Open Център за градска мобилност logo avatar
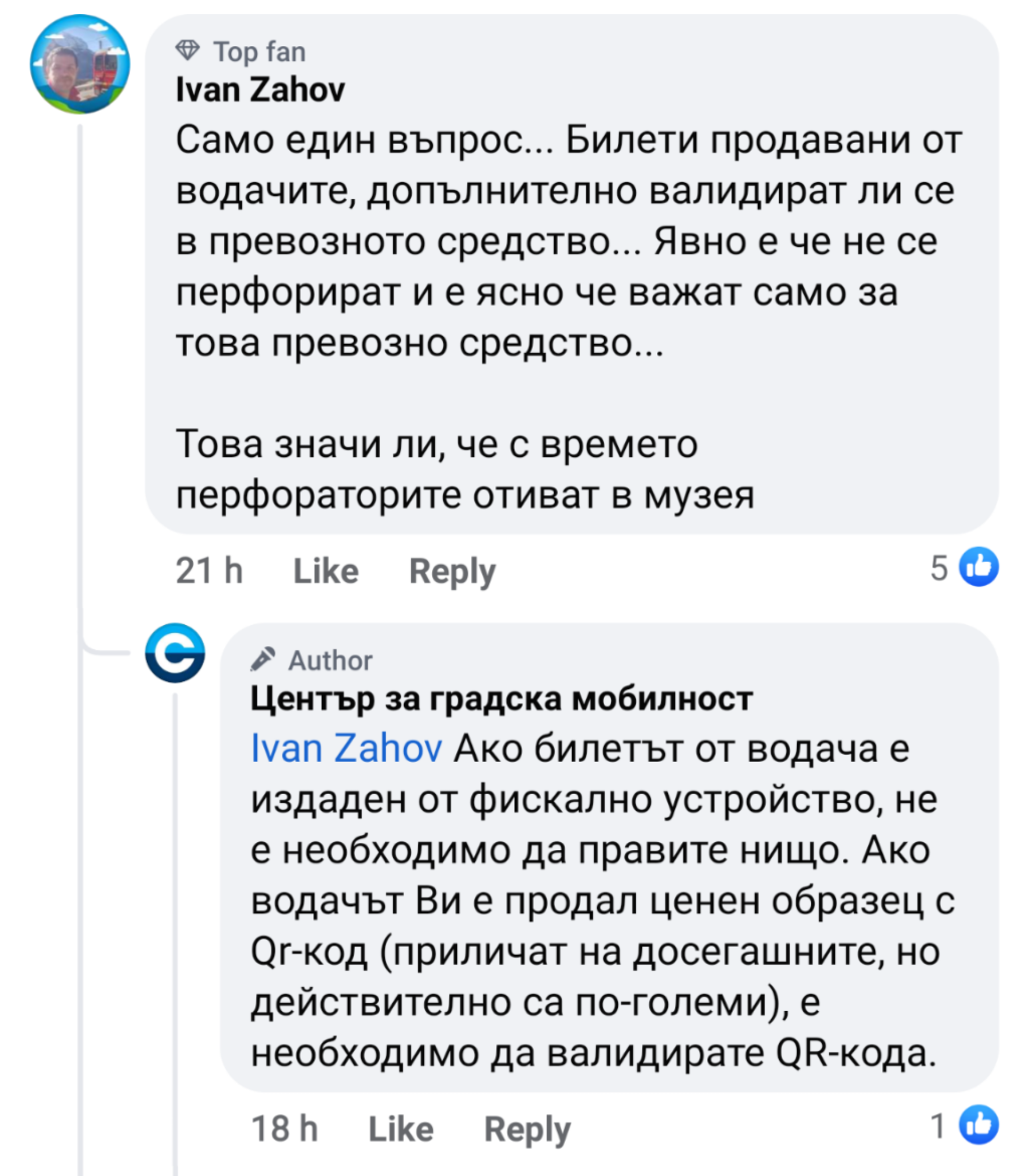1029x1176 pixels. pyautogui.click(x=175, y=653)
